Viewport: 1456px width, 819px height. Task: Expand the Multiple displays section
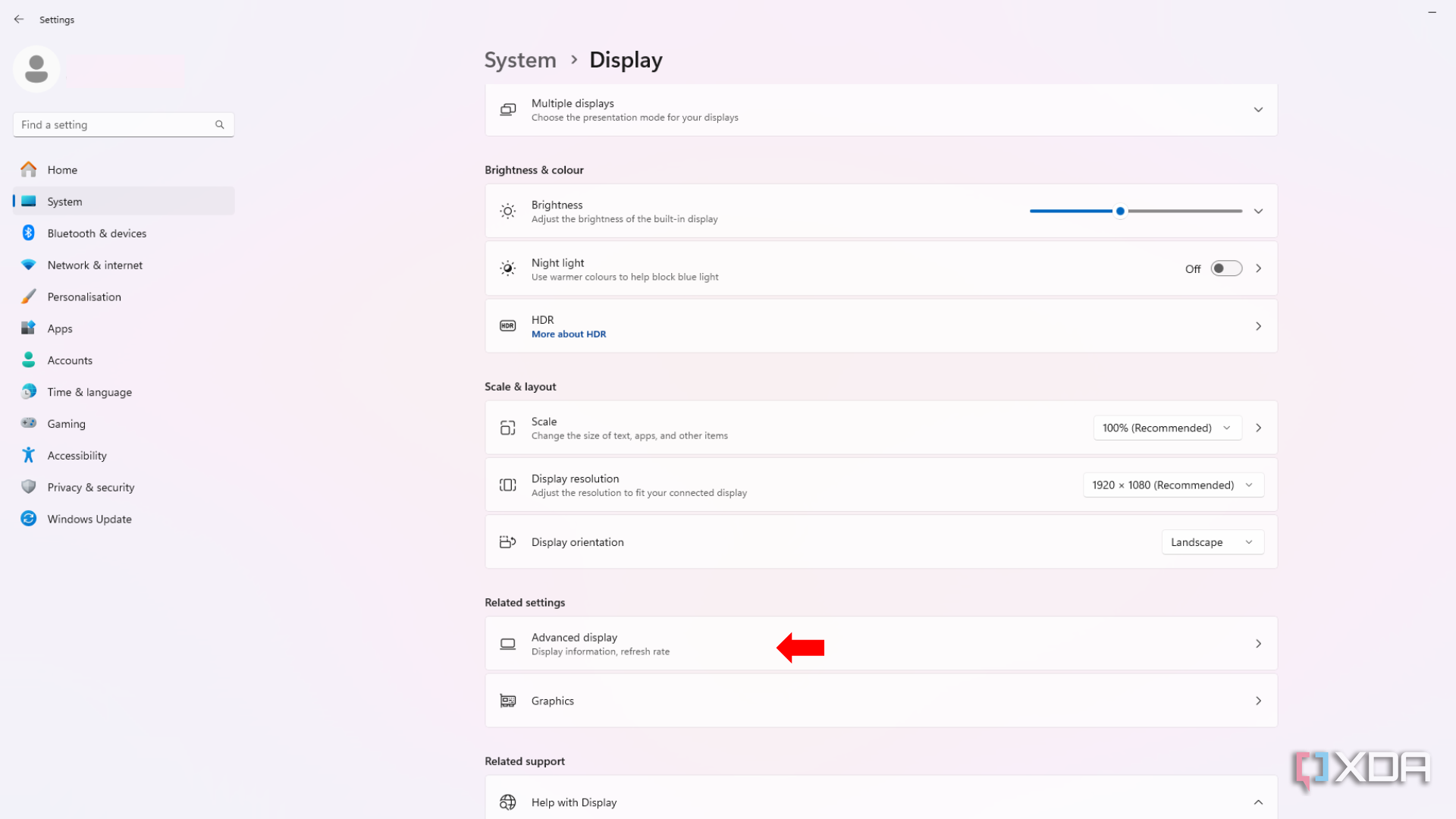[1258, 109]
